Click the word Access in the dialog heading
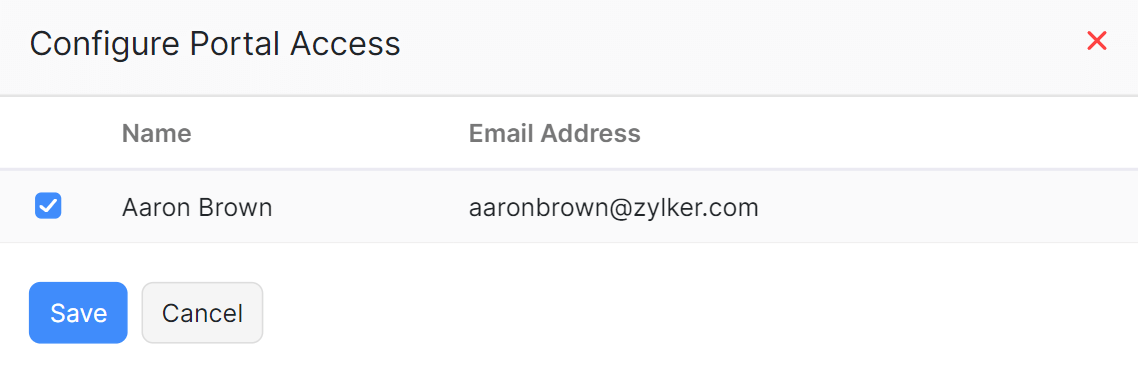Viewport: 1138px width, 368px height. pyautogui.click(x=345, y=44)
